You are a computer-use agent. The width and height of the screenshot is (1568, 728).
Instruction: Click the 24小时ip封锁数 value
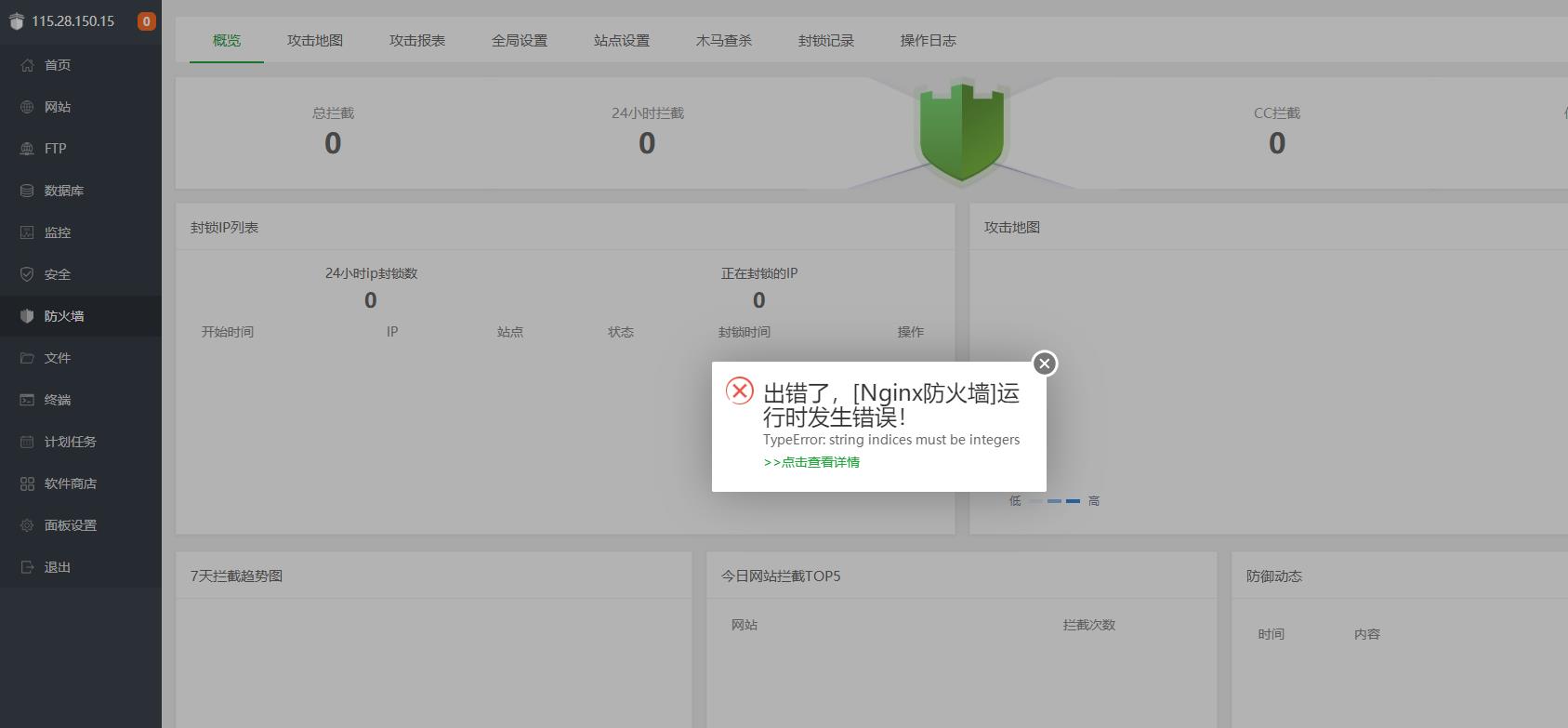click(371, 300)
